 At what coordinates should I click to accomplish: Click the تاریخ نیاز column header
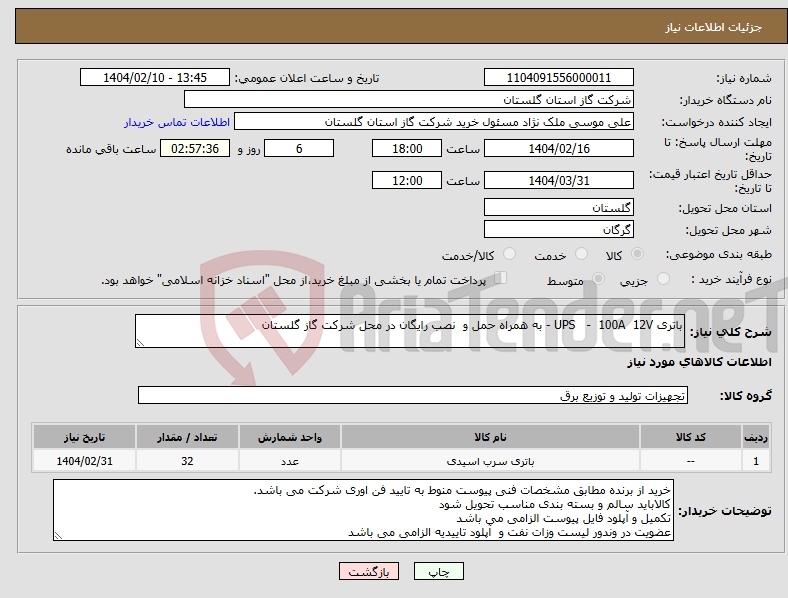pyautogui.click(x=84, y=437)
